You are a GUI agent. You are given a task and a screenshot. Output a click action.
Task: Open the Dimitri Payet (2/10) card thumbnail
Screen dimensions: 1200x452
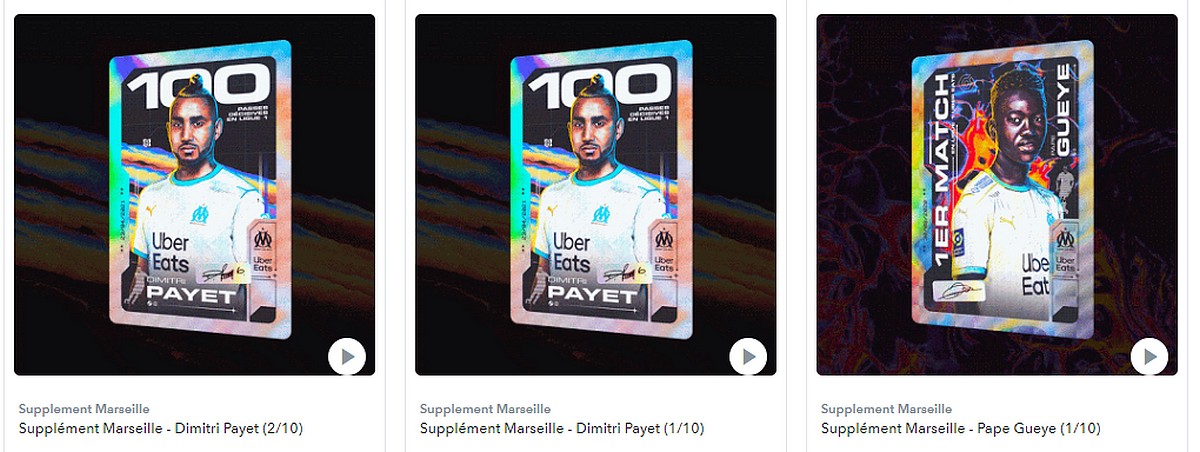195,195
